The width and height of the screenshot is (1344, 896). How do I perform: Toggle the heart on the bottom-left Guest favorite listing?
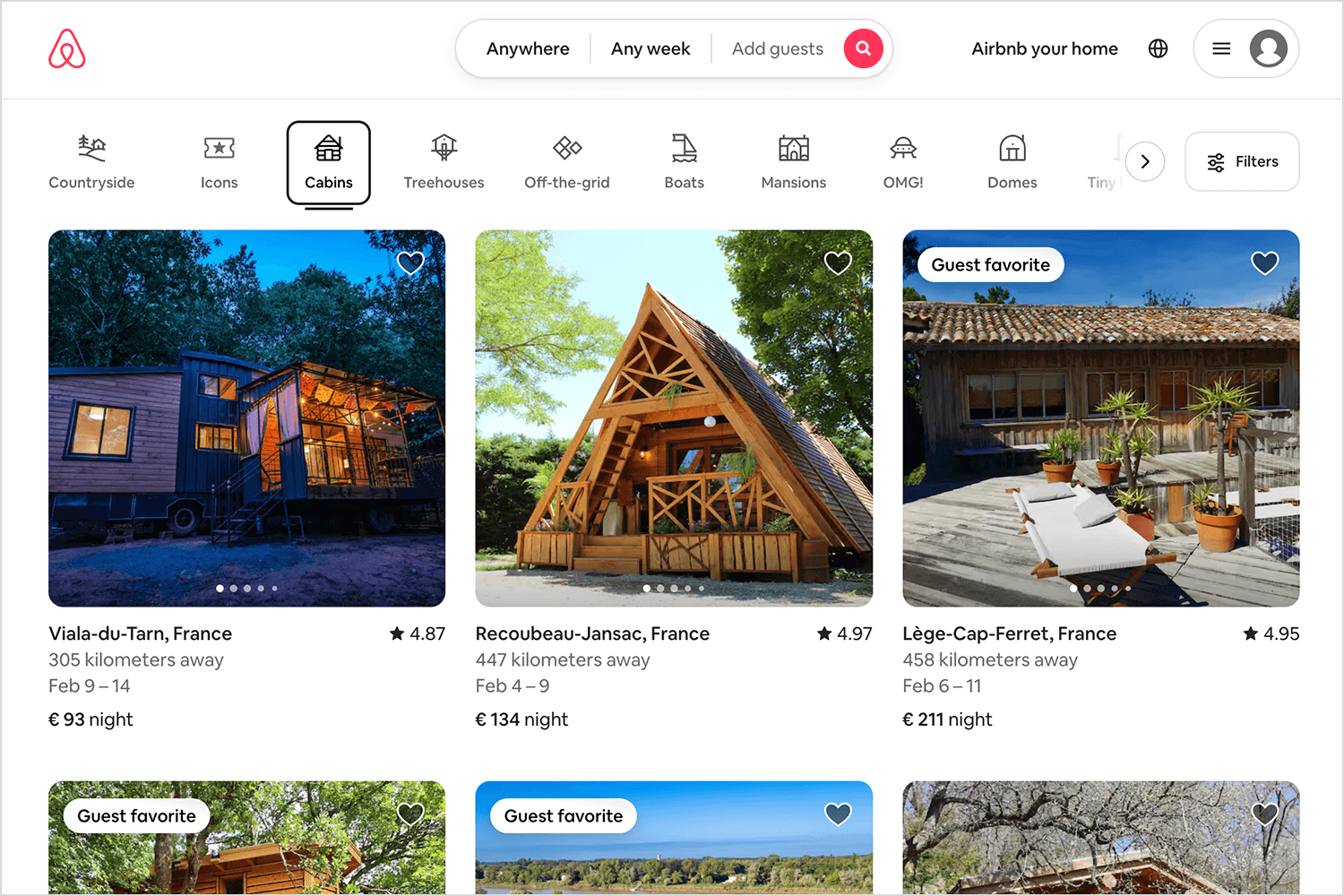410,814
